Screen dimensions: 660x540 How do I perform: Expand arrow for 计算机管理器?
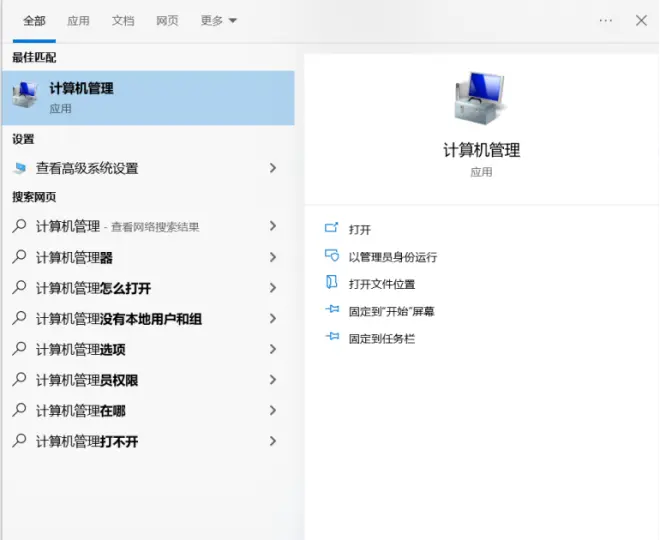tap(273, 257)
